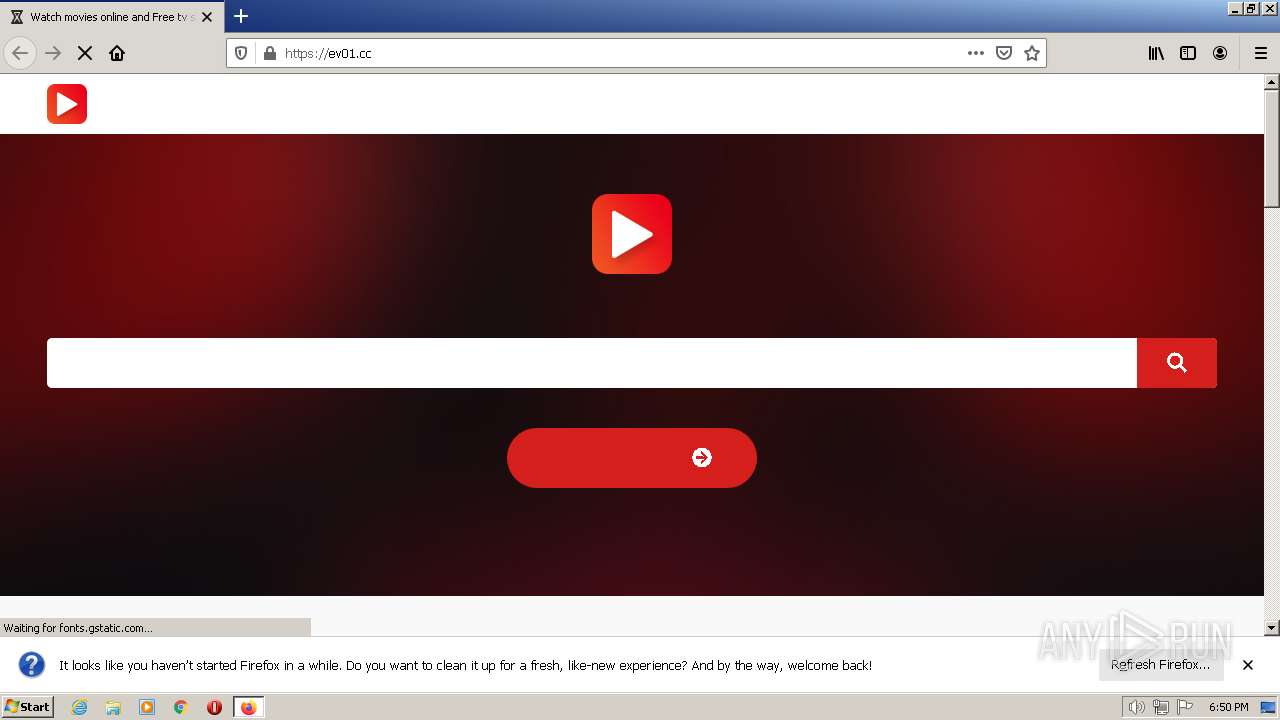Bookmark this page with the star

pos(1032,53)
